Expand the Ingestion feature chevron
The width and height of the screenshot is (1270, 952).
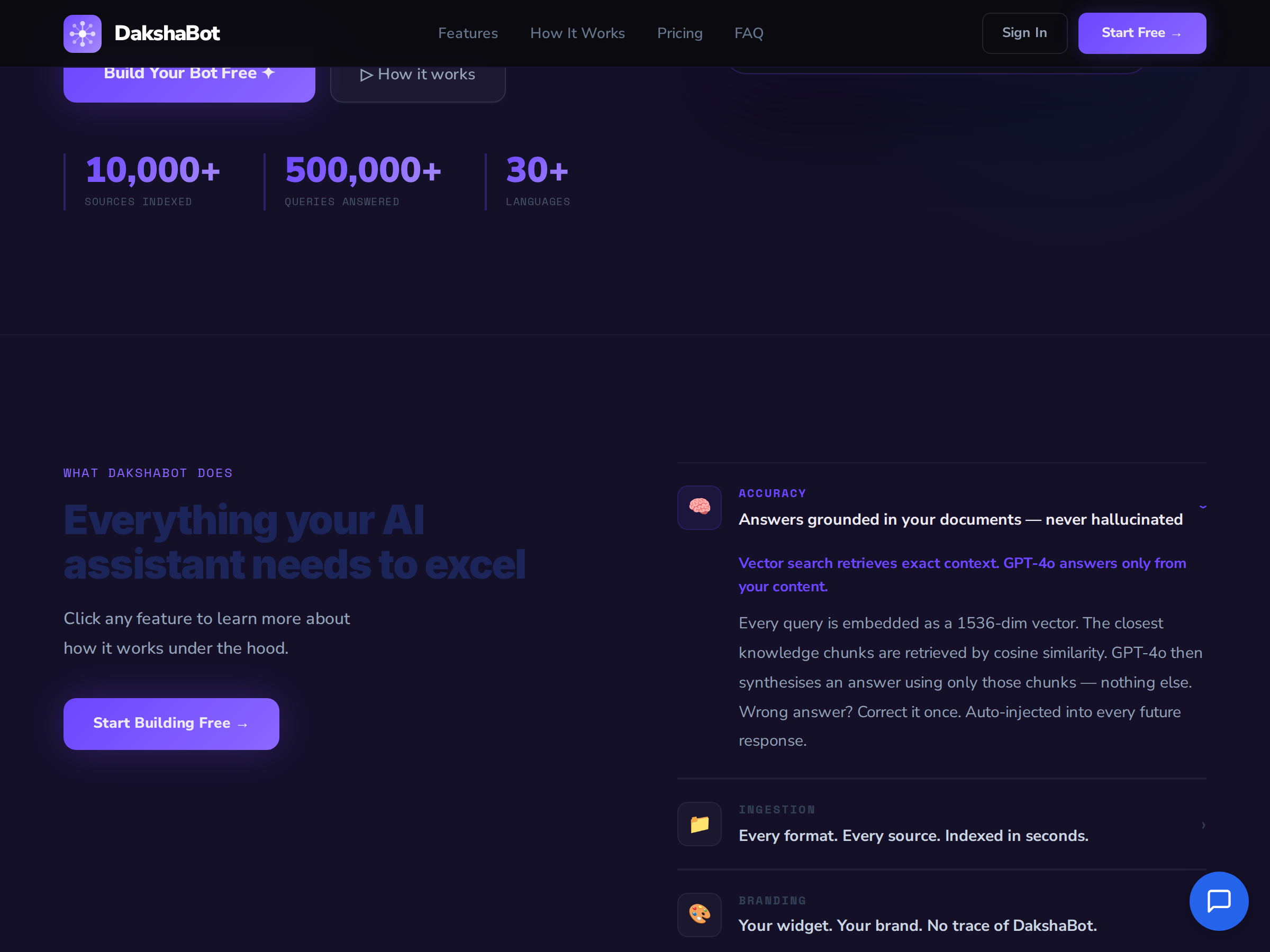[1203, 825]
